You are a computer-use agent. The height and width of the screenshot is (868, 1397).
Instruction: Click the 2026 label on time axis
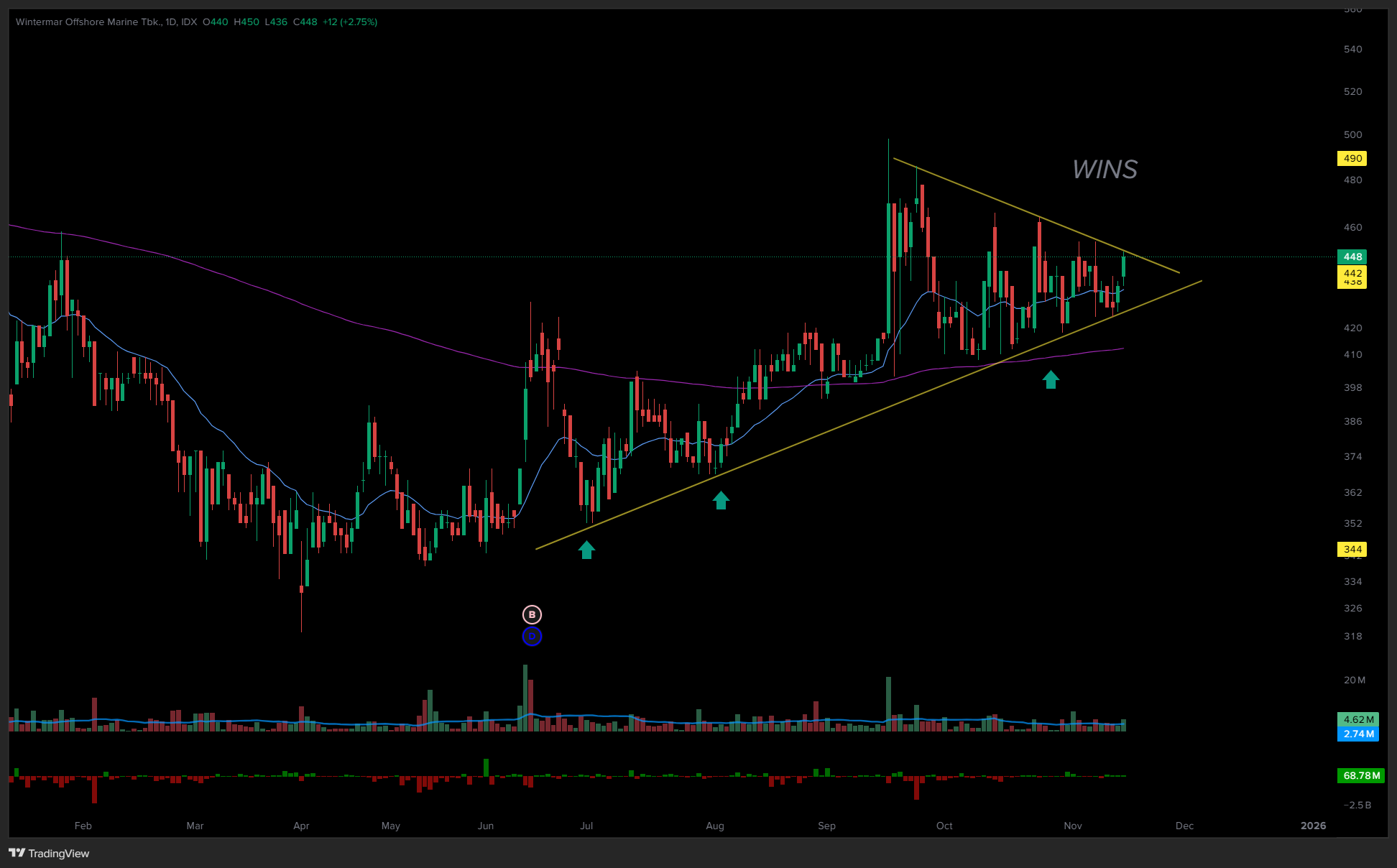[1313, 826]
